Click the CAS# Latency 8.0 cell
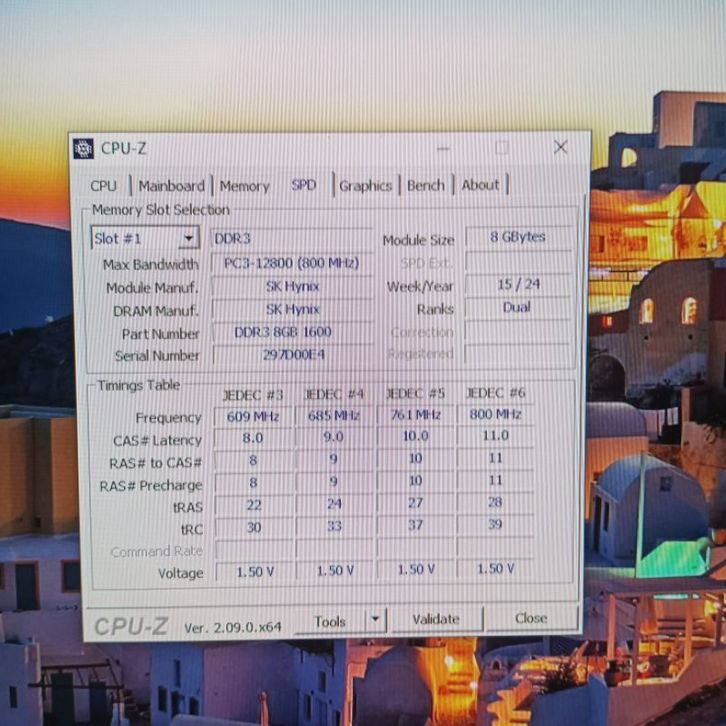 253,438
